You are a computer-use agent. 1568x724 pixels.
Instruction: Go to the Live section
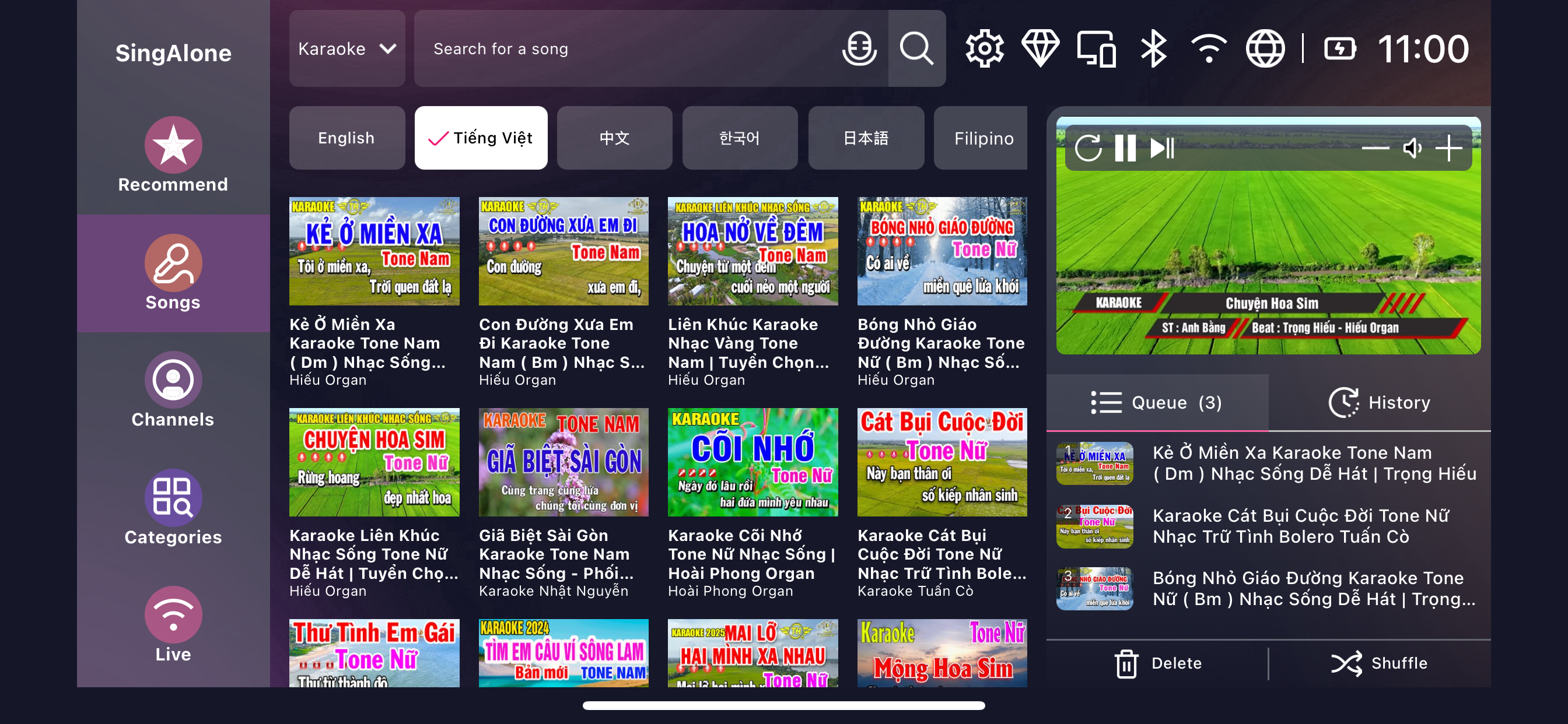(x=173, y=625)
